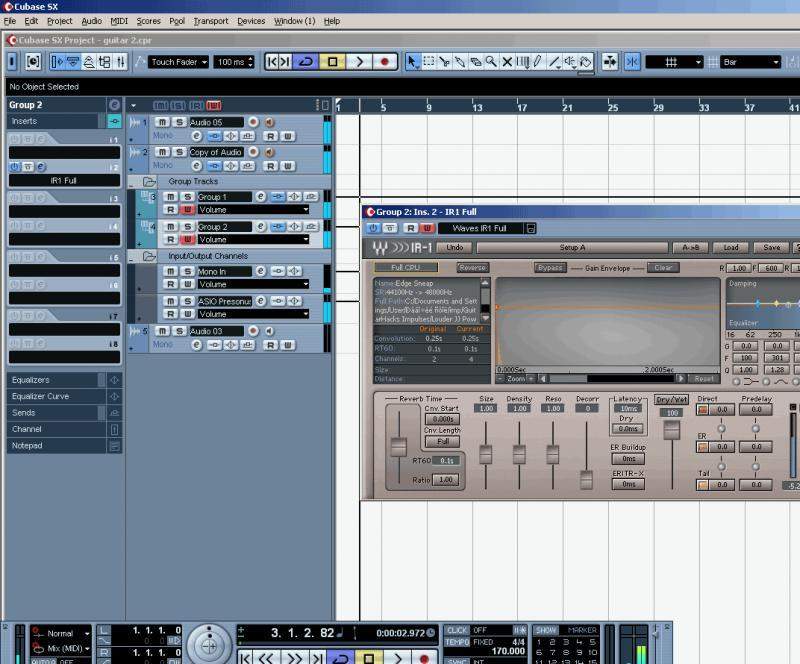Open the Devices menu
Viewport: 800px width, 664px height.
(251, 20)
